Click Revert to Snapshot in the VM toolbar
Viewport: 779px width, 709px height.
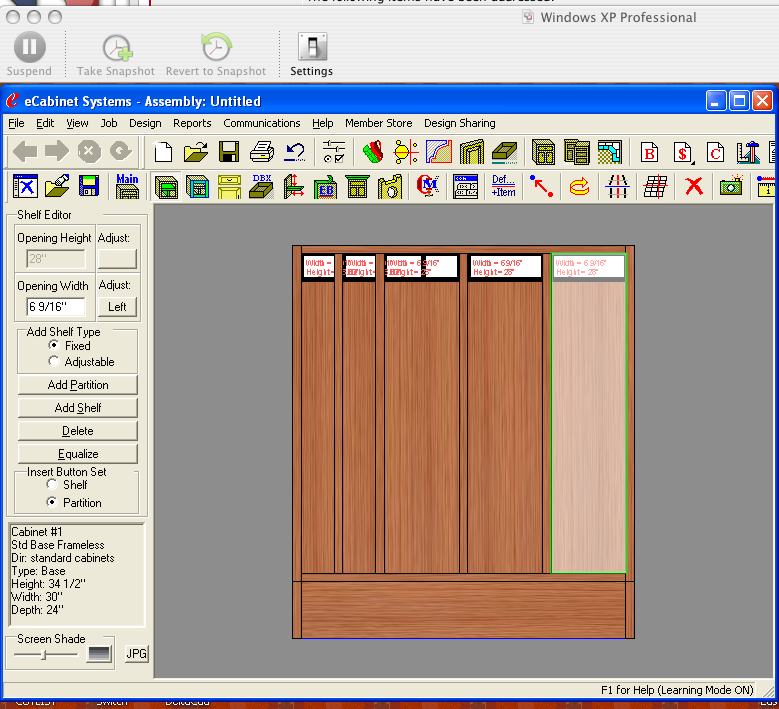[x=216, y=55]
